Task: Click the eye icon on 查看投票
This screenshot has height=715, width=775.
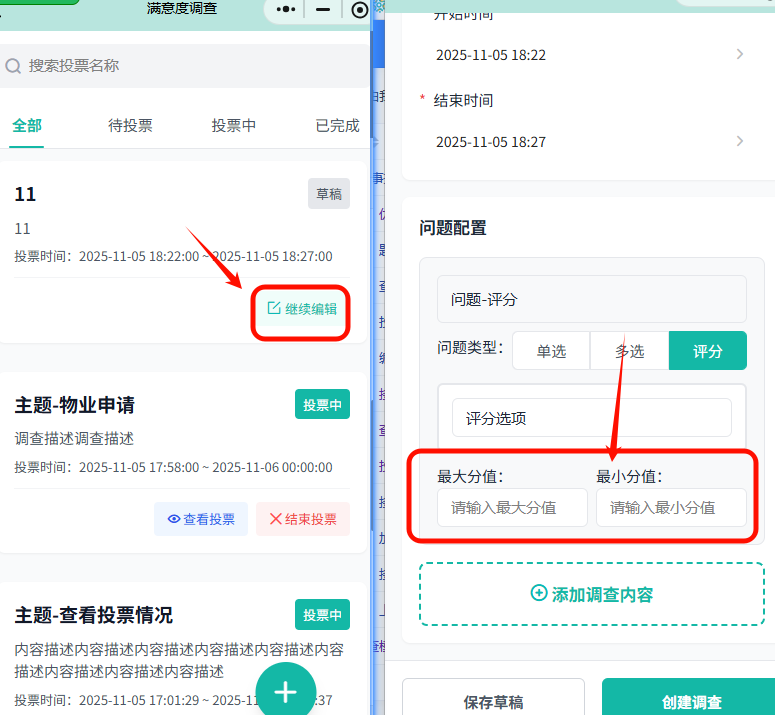Action: click(174, 519)
